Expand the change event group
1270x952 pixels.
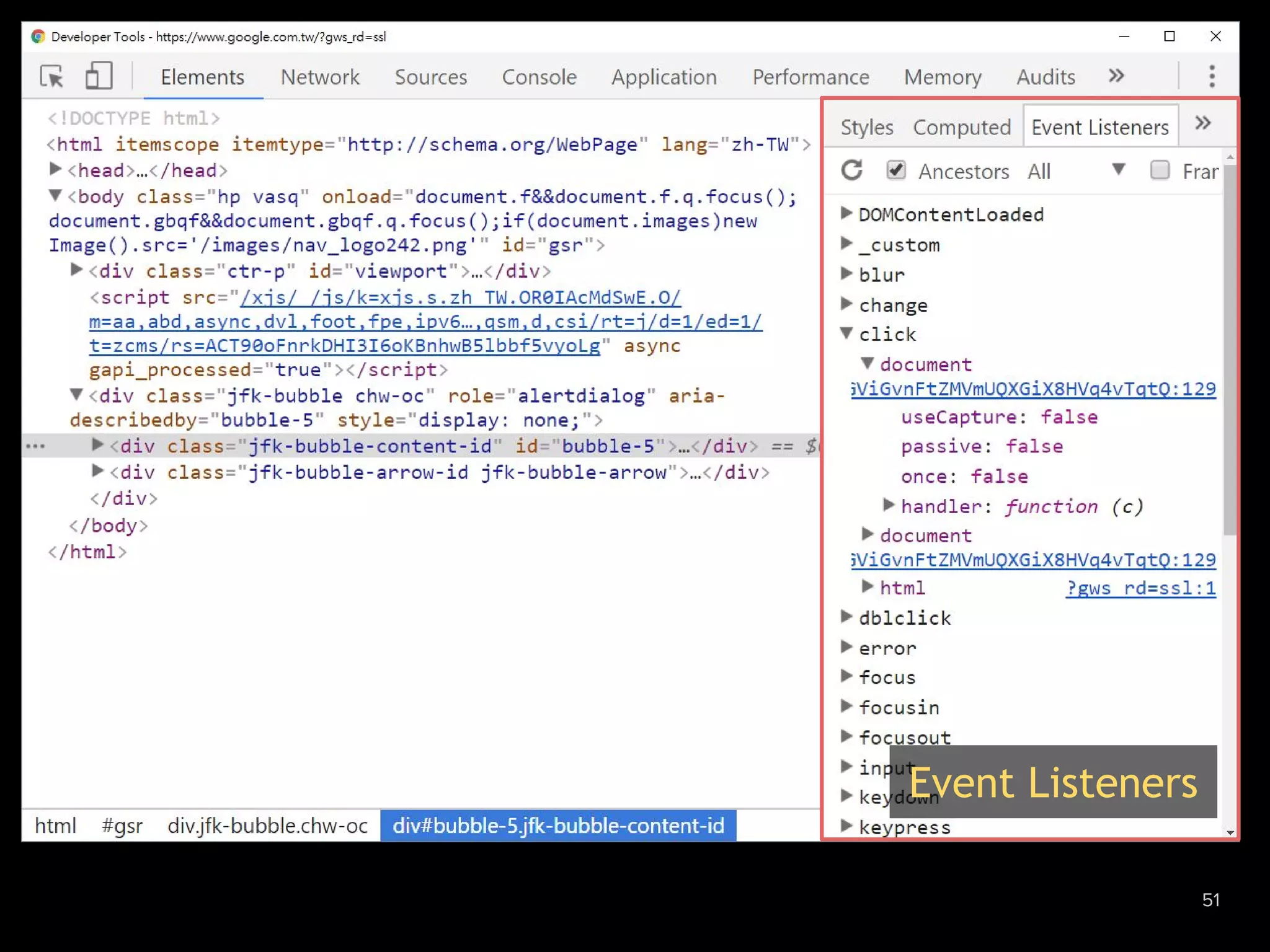coord(846,303)
